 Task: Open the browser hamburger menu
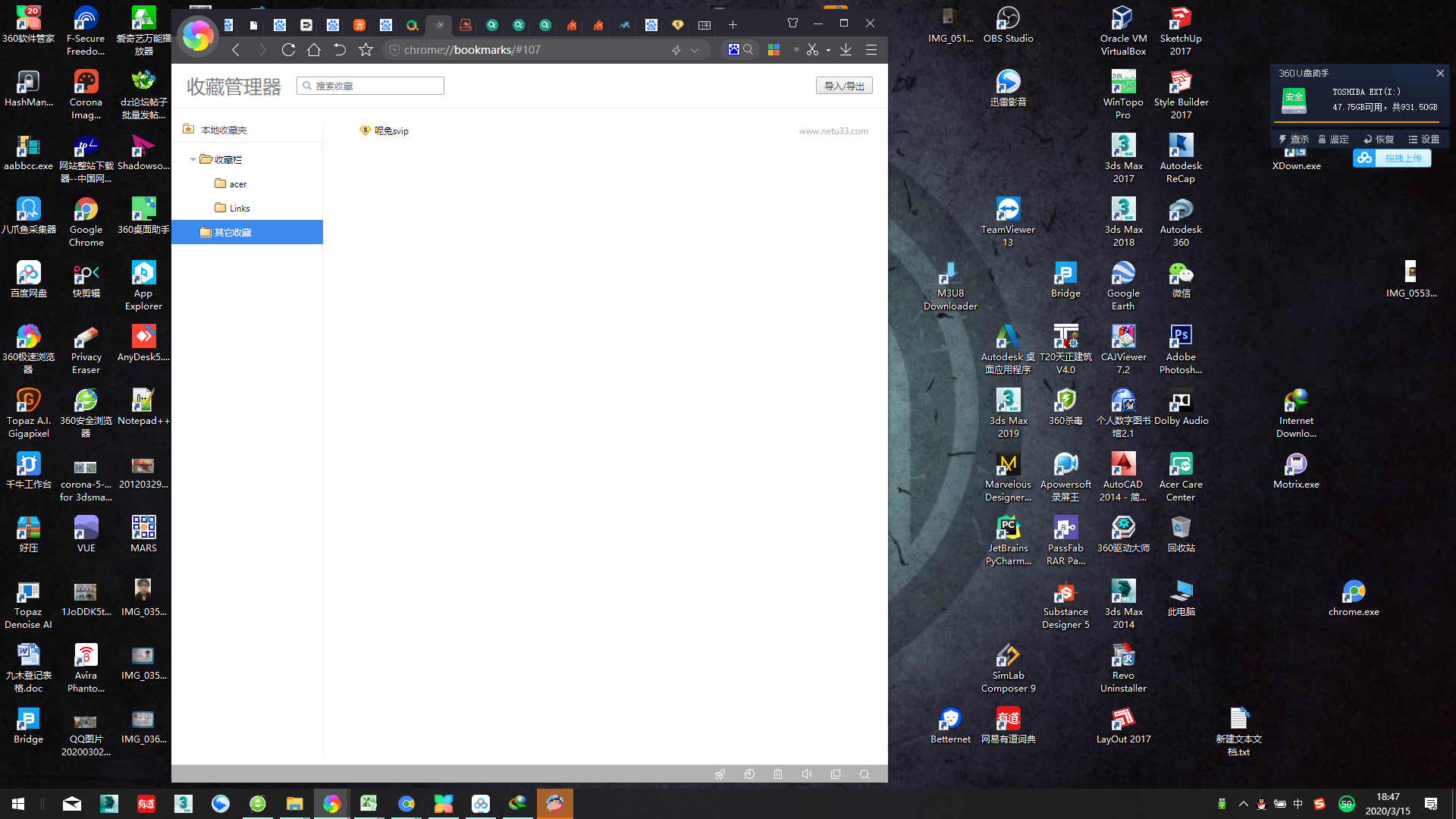pos(871,50)
